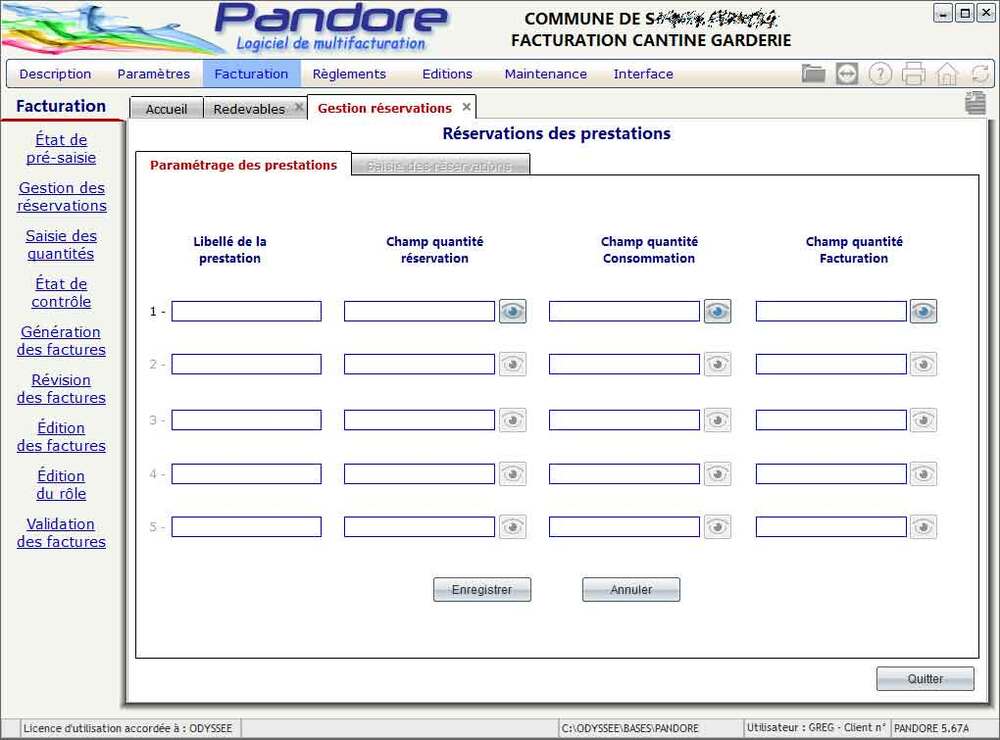Click the printer icon in toolbar
The width and height of the screenshot is (1000, 740).
(x=913, y=73)
